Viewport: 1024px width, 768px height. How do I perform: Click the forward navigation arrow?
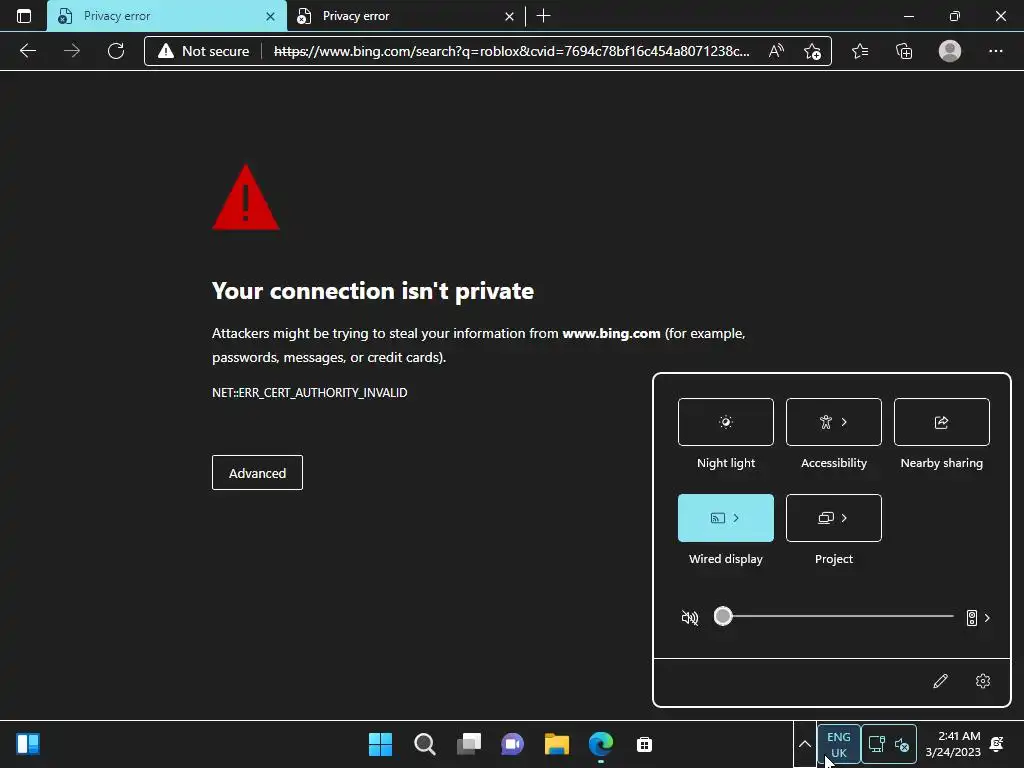(72, 51)
